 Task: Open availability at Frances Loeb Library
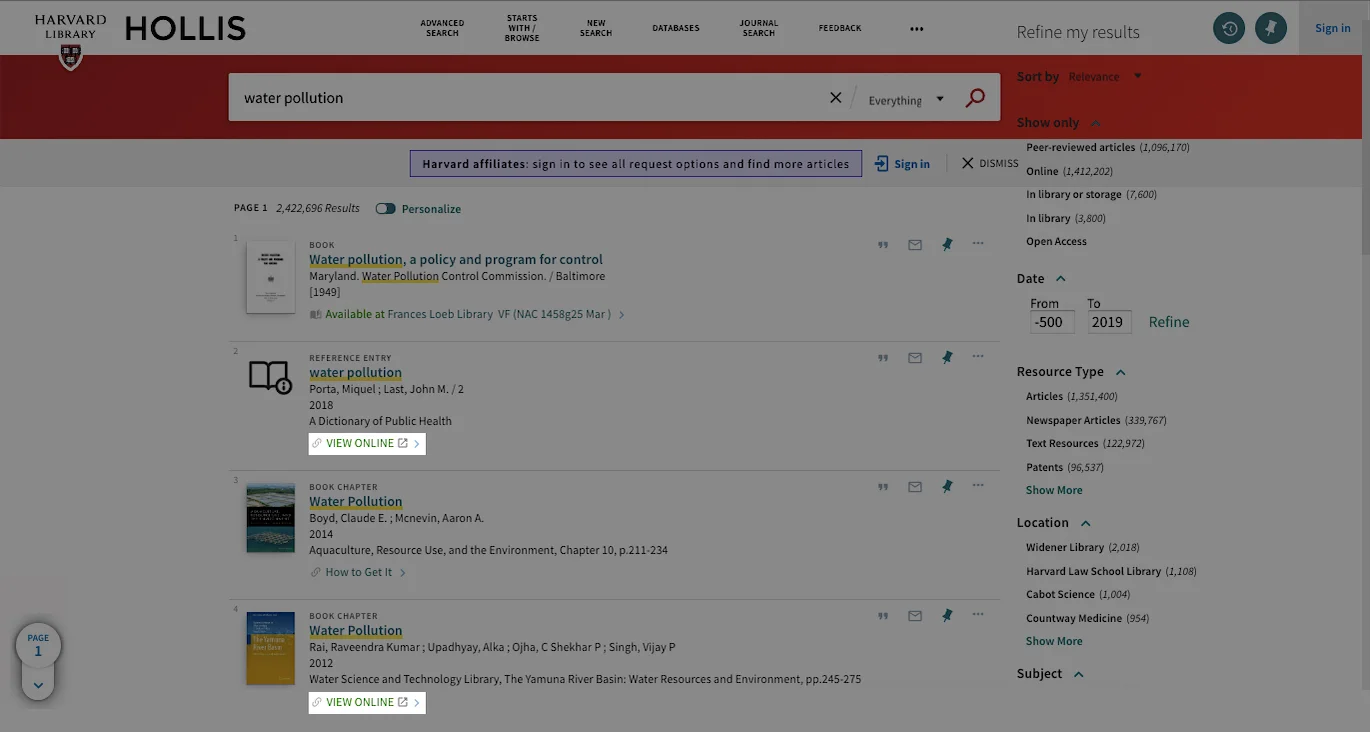tap(468, 314)
